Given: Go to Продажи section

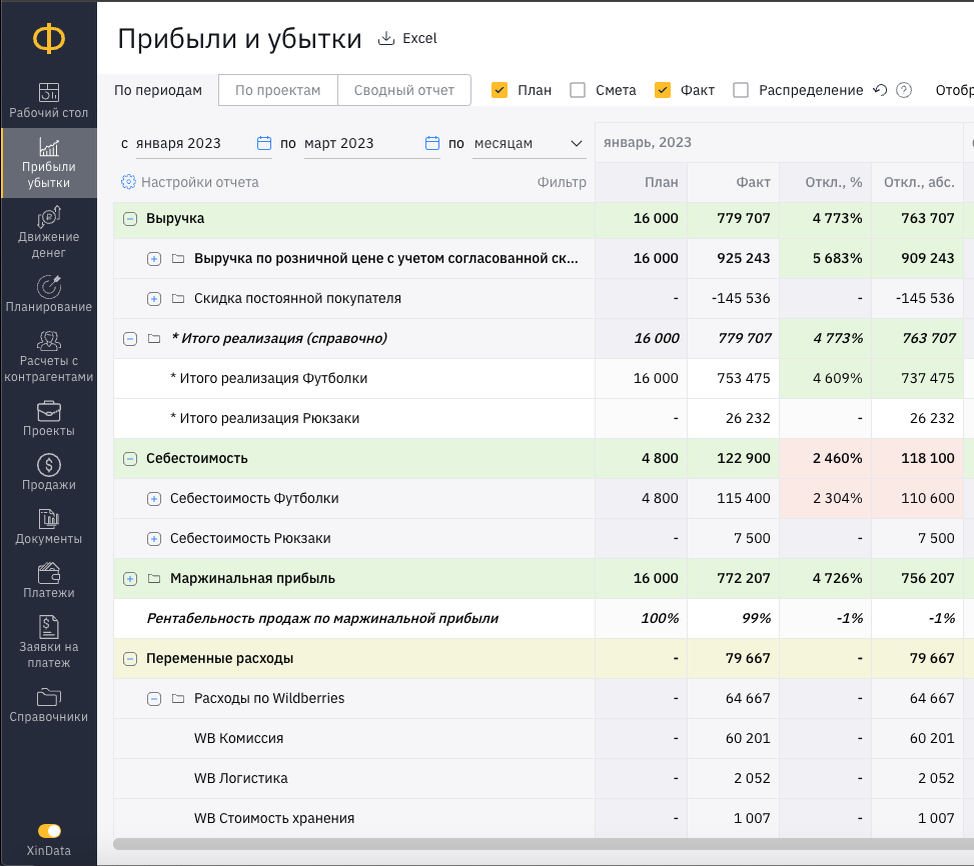Looking at the screenshot, I should (48, 473).
